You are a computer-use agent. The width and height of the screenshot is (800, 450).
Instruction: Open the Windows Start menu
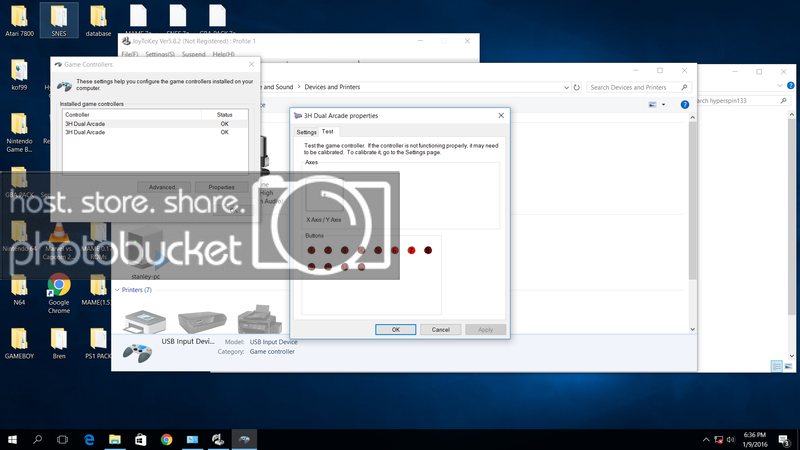pos(12,439)
